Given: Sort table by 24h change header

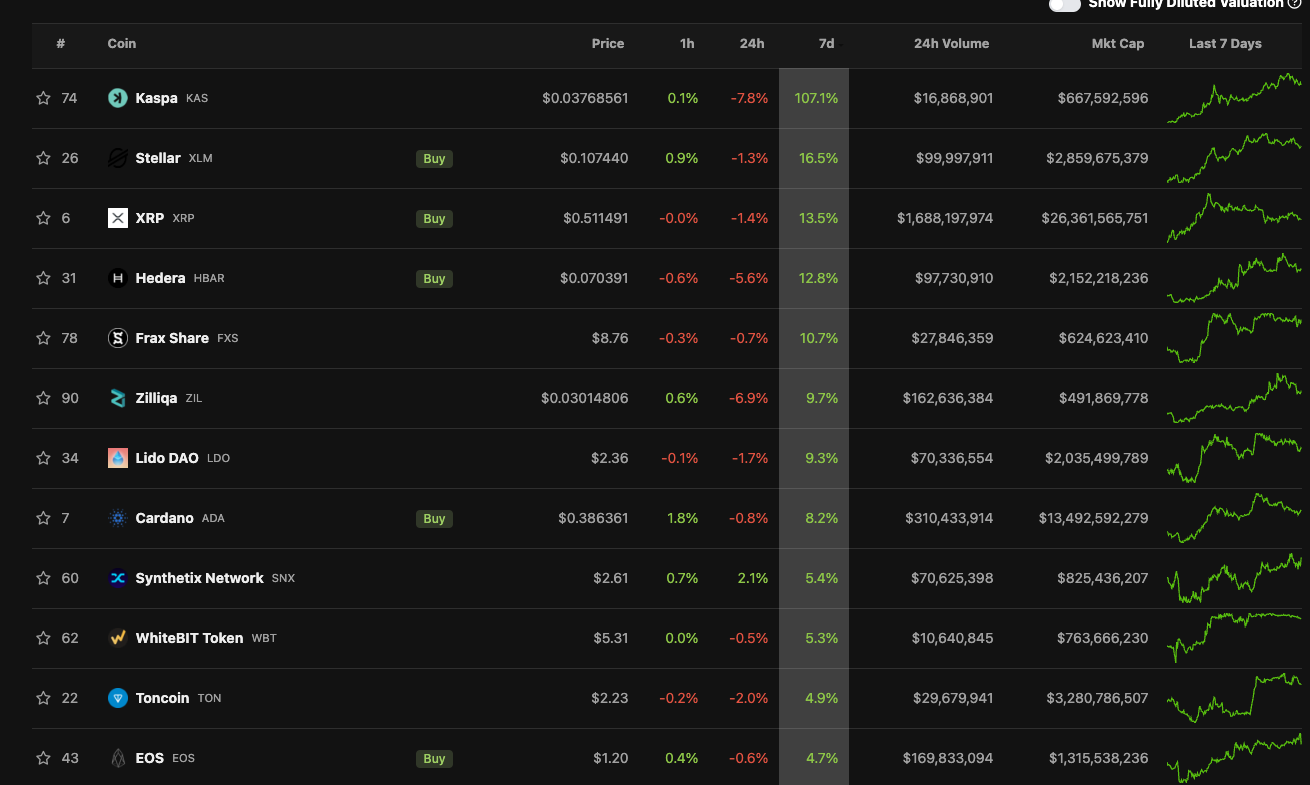Looking at the screenshot, I should point(752,44).
